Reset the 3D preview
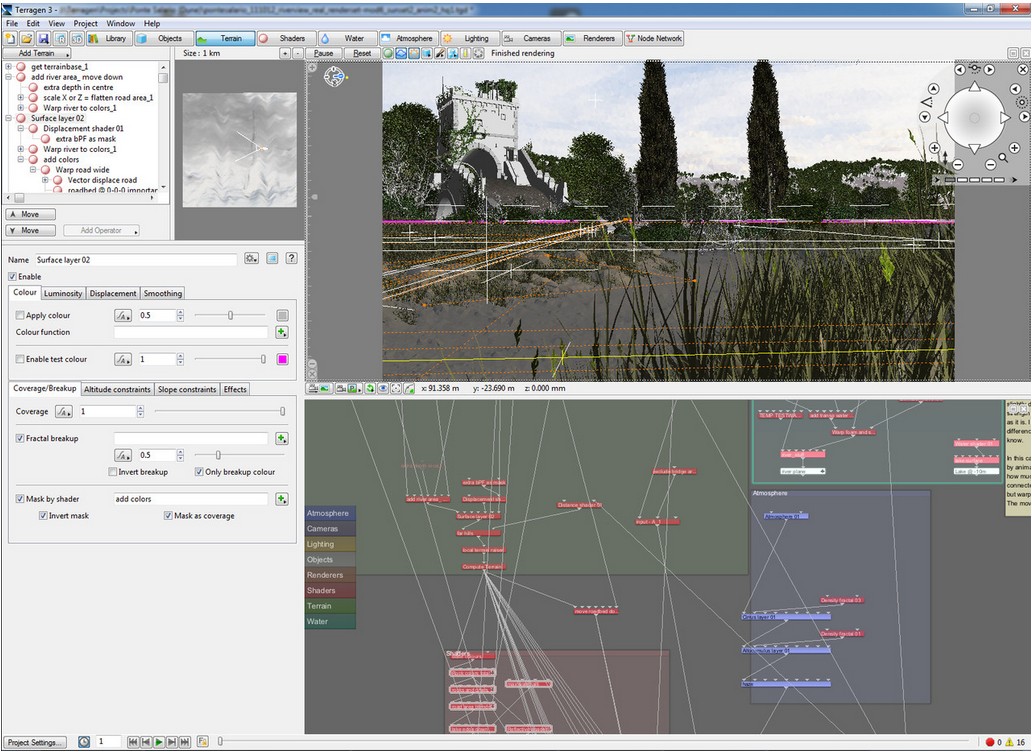1032x752 pixels. click(362, 53)
